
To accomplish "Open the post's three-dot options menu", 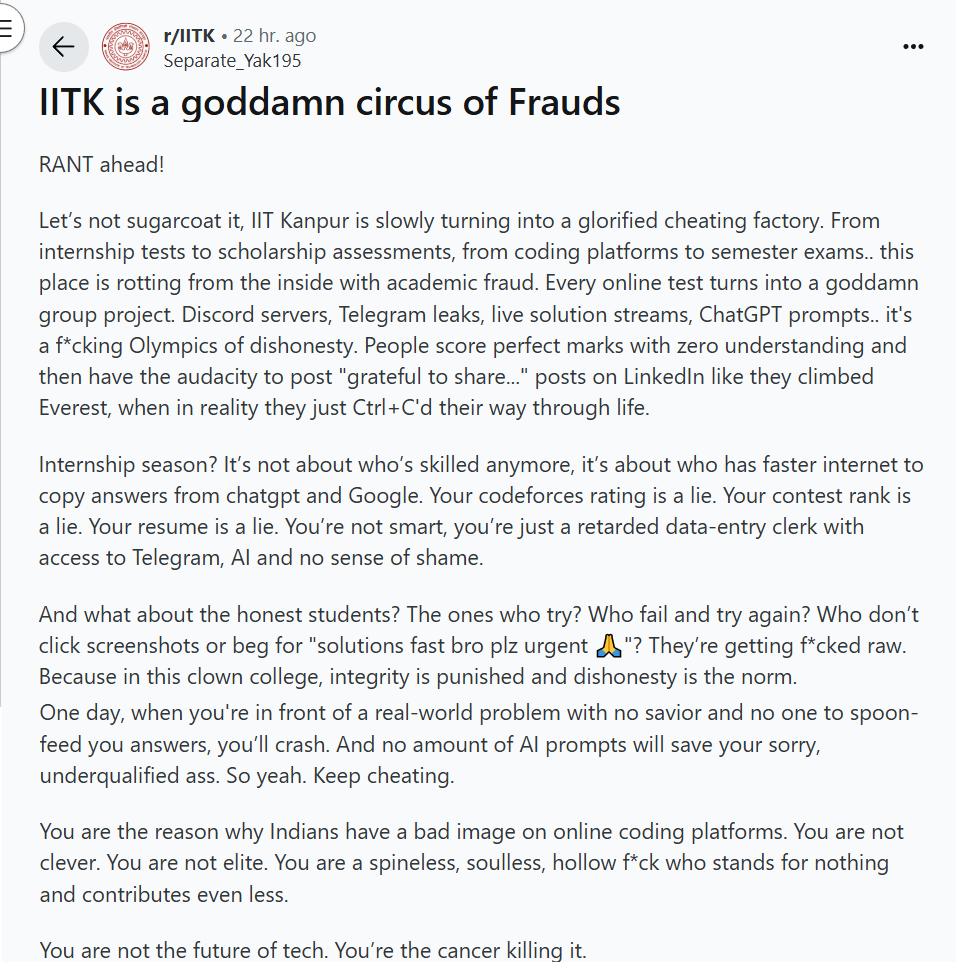I will click(x=913, y=47).
